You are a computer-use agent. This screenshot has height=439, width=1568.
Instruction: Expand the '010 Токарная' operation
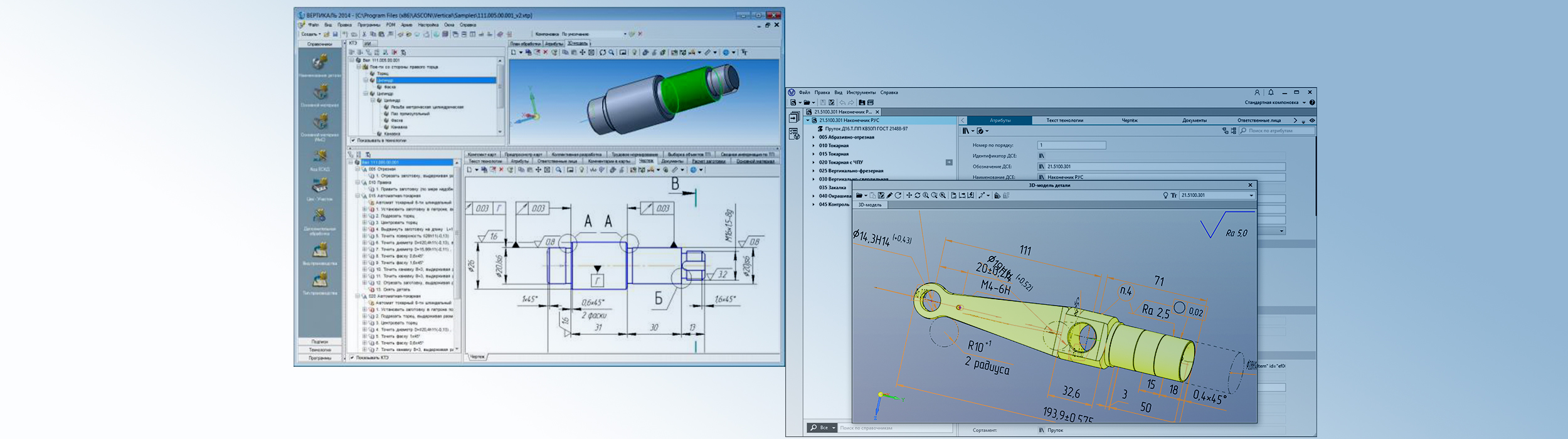click(813, 145)
